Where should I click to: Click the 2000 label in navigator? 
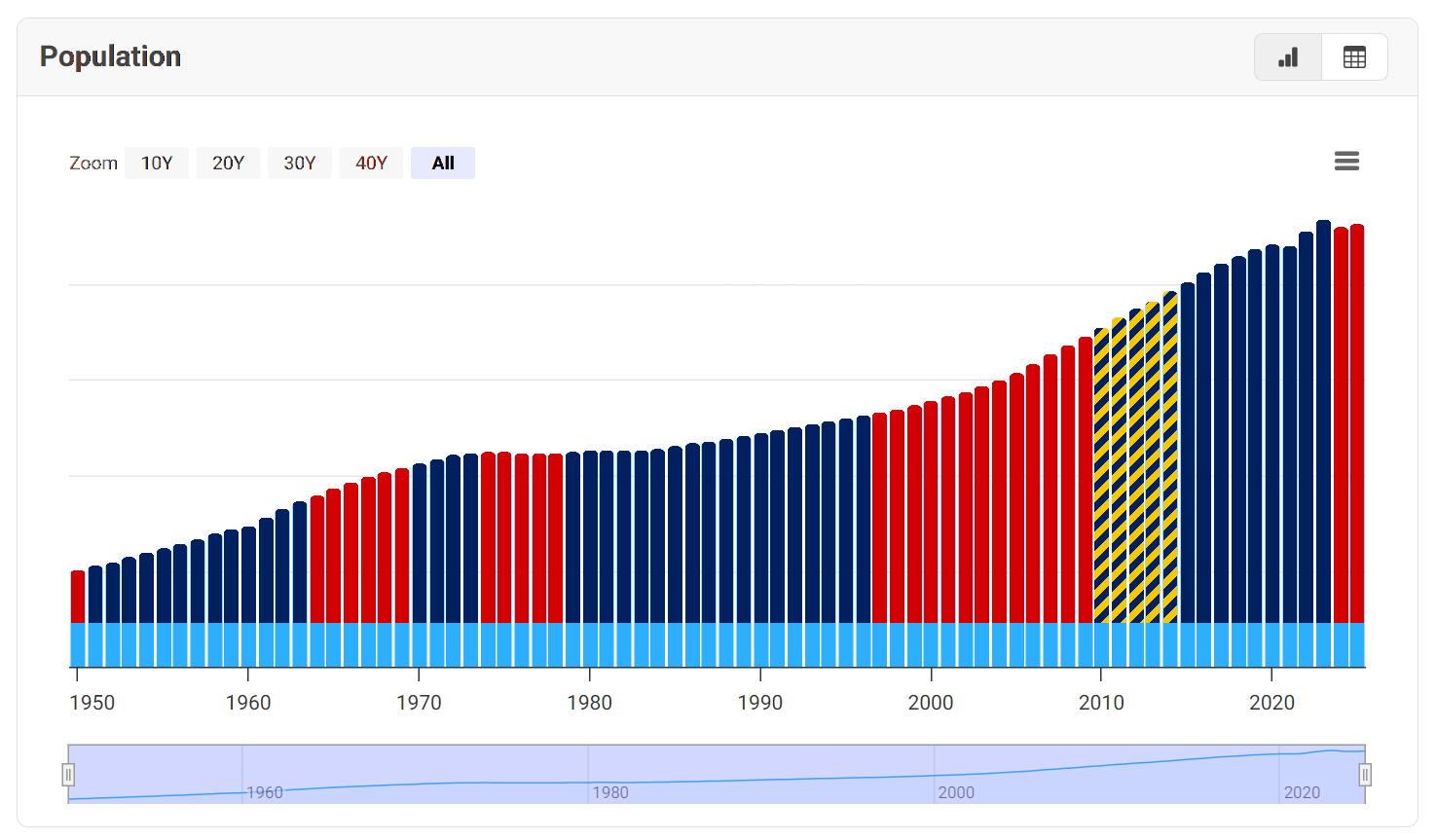point(956,792)
